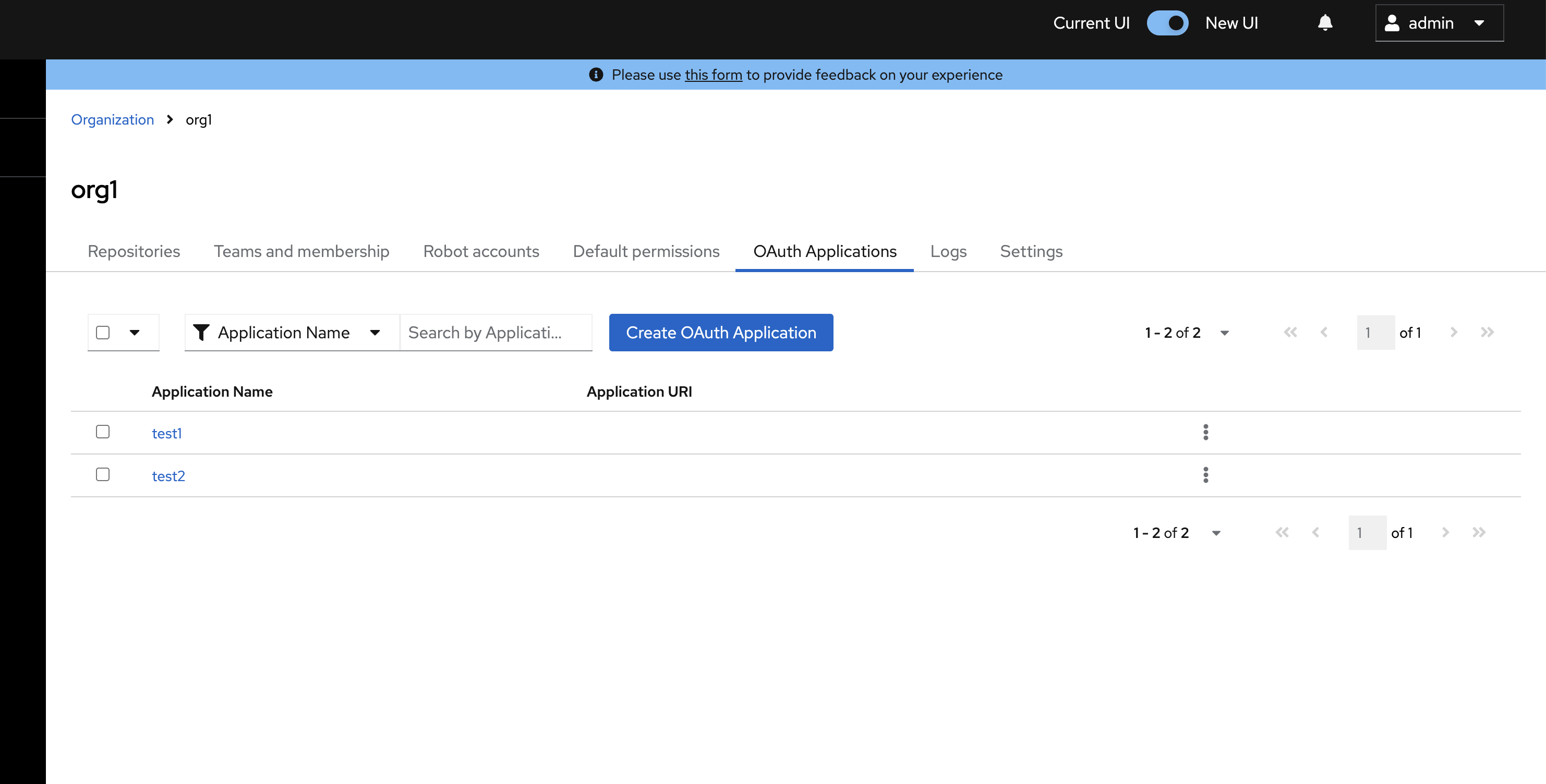Go to last page in top pagination
This screenshot has width=1546, height=784.
point(1487,333)
